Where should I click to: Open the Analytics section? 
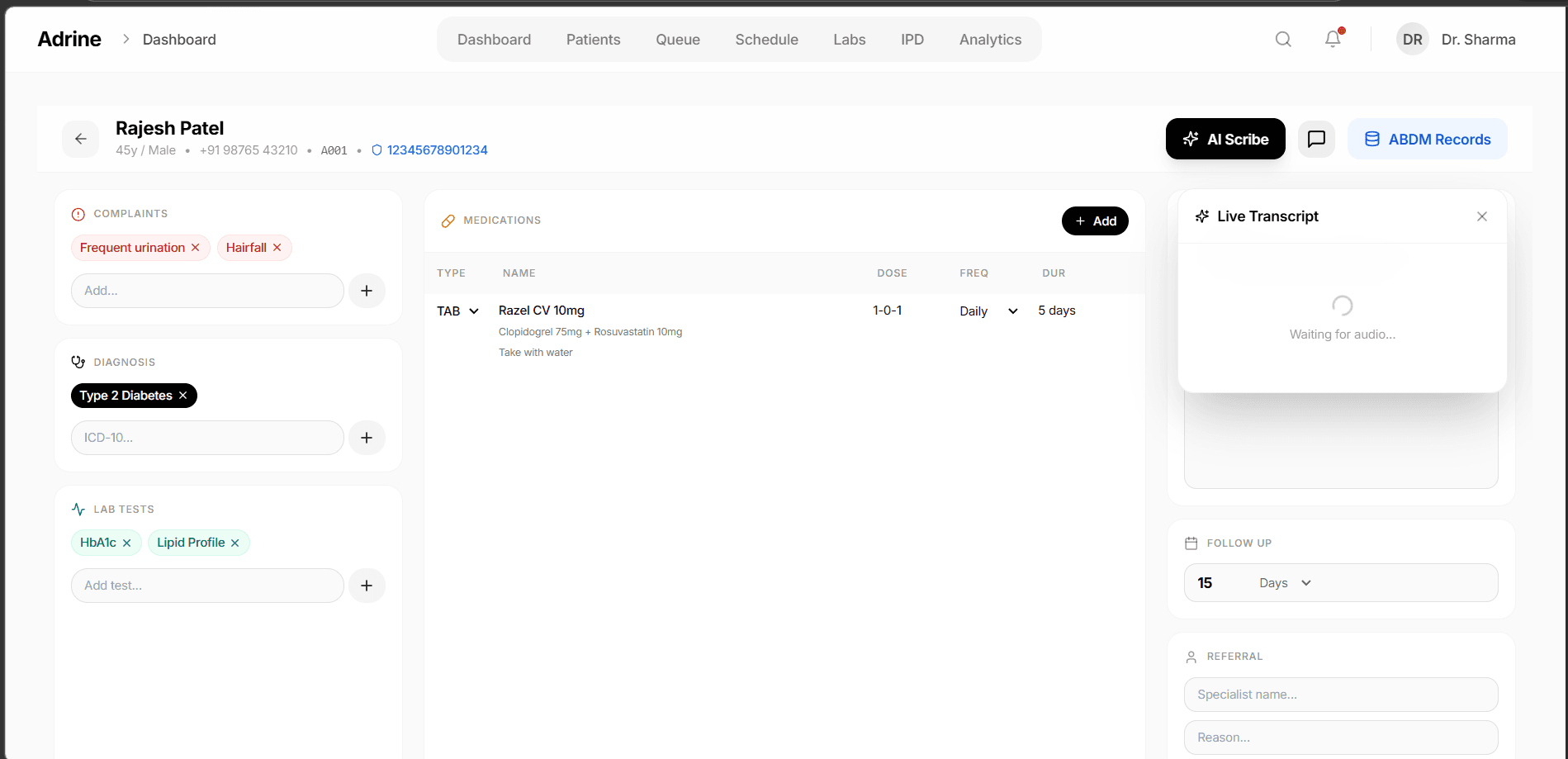pyautogui.click(x=990, y=39)
